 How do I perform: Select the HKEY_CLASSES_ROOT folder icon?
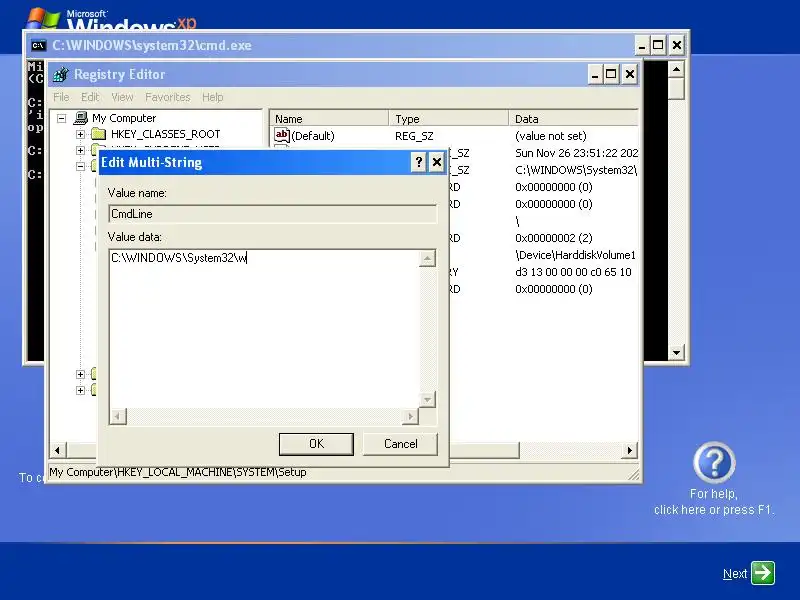point(98,134)
